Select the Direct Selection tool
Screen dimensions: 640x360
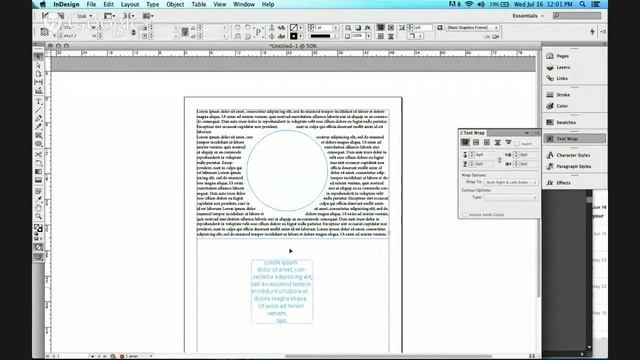point(38,65)
